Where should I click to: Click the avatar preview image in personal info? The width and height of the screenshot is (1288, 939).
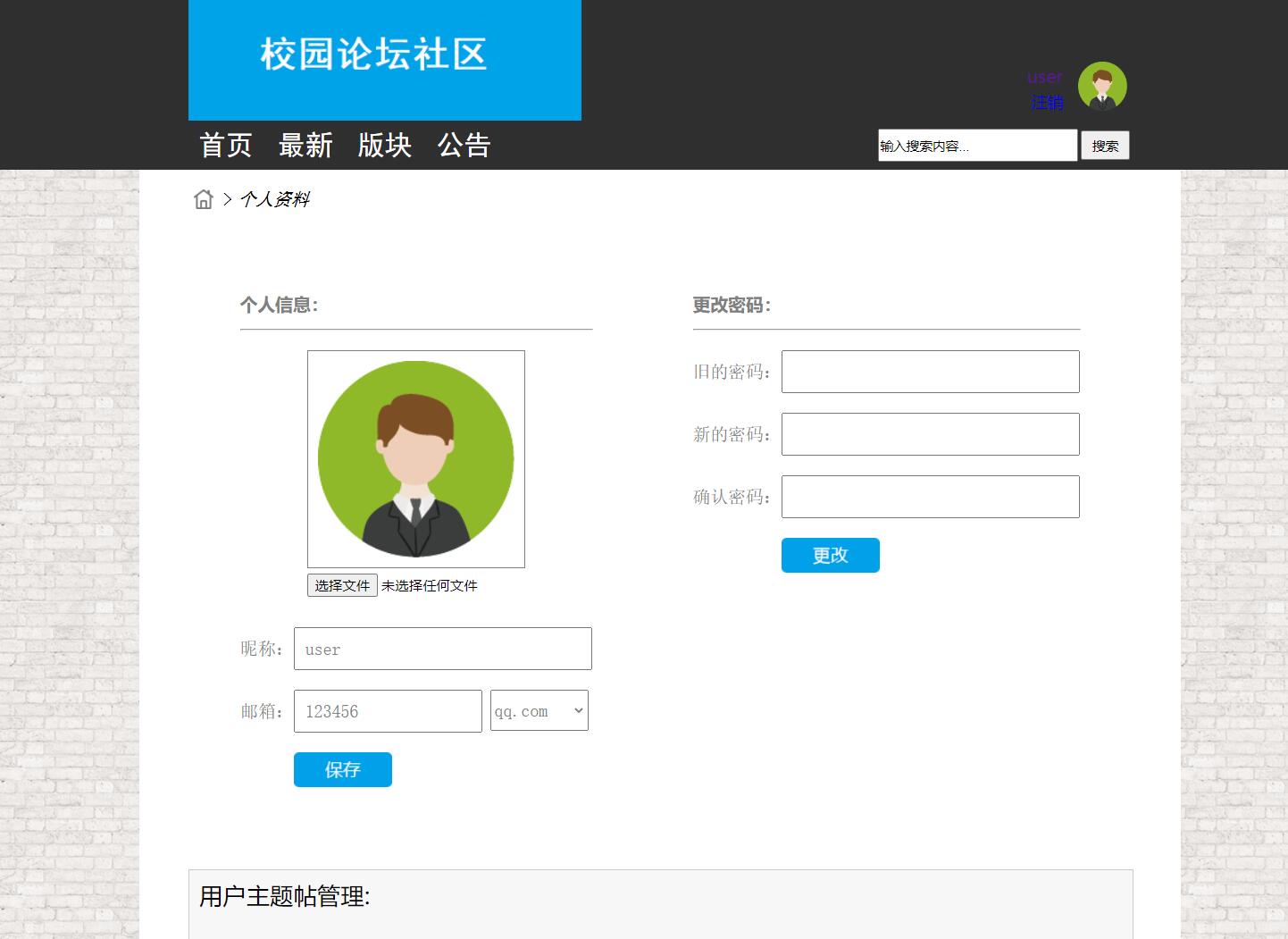tap(415, 458)
